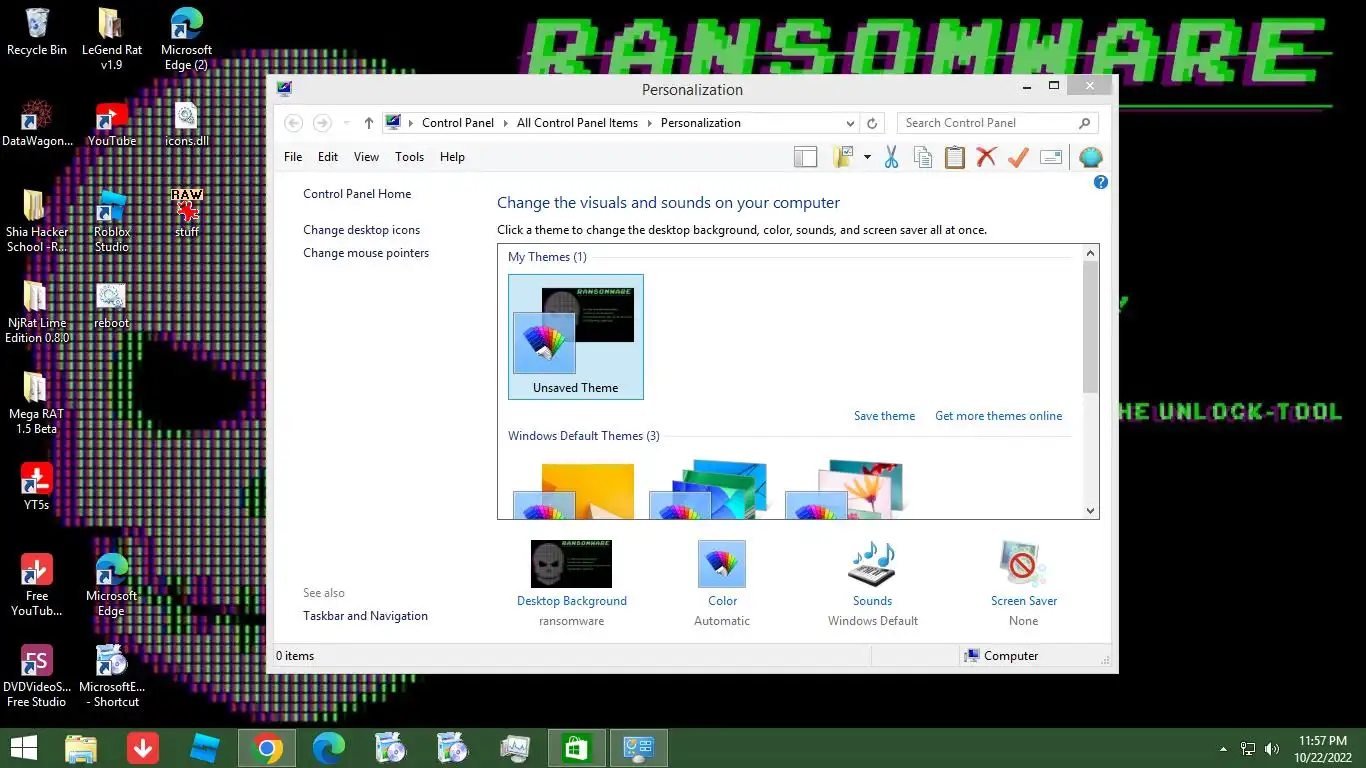
Task: Click Get more themes online
Action: pos(998,416)
